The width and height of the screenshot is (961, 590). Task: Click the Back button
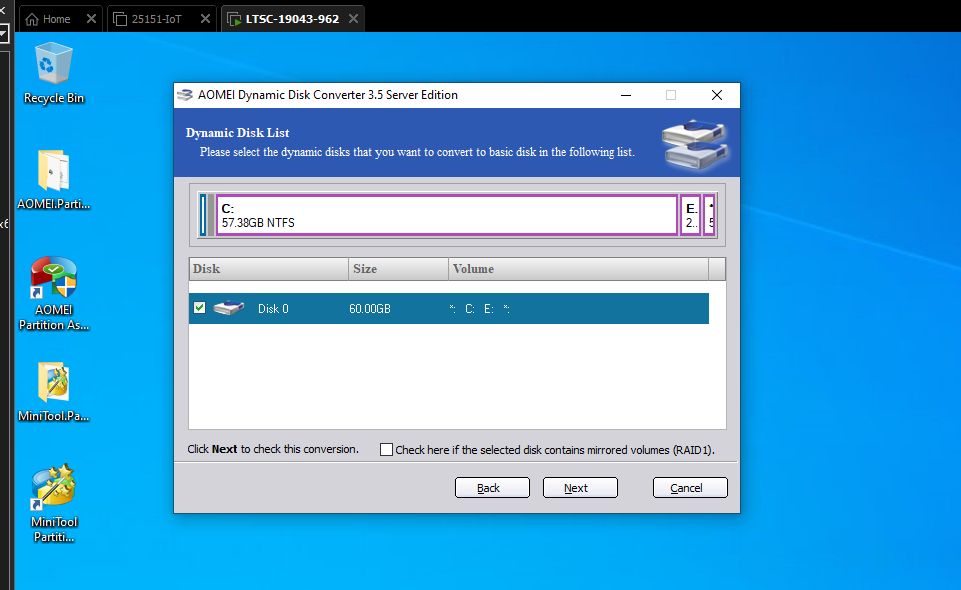(492, 488)
